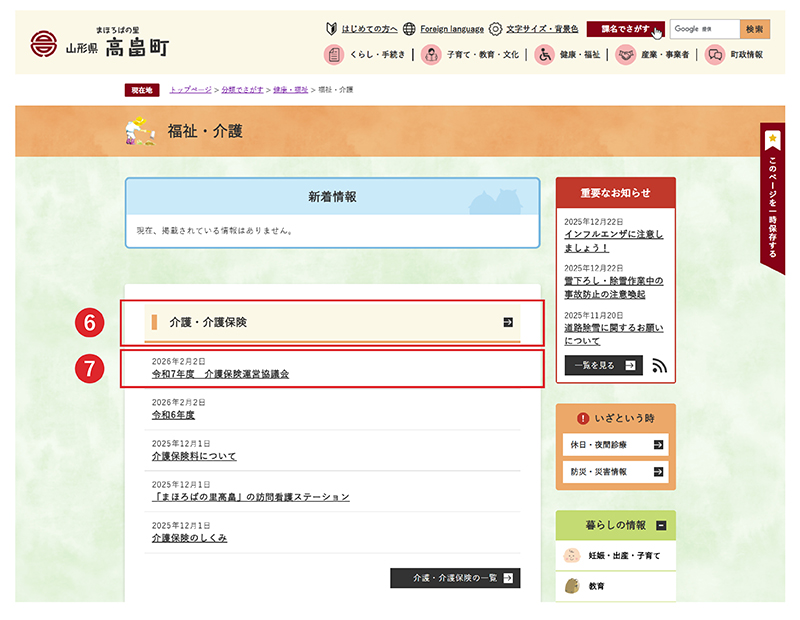Click the handshake icon for 産業・事業者

[626, 56]
